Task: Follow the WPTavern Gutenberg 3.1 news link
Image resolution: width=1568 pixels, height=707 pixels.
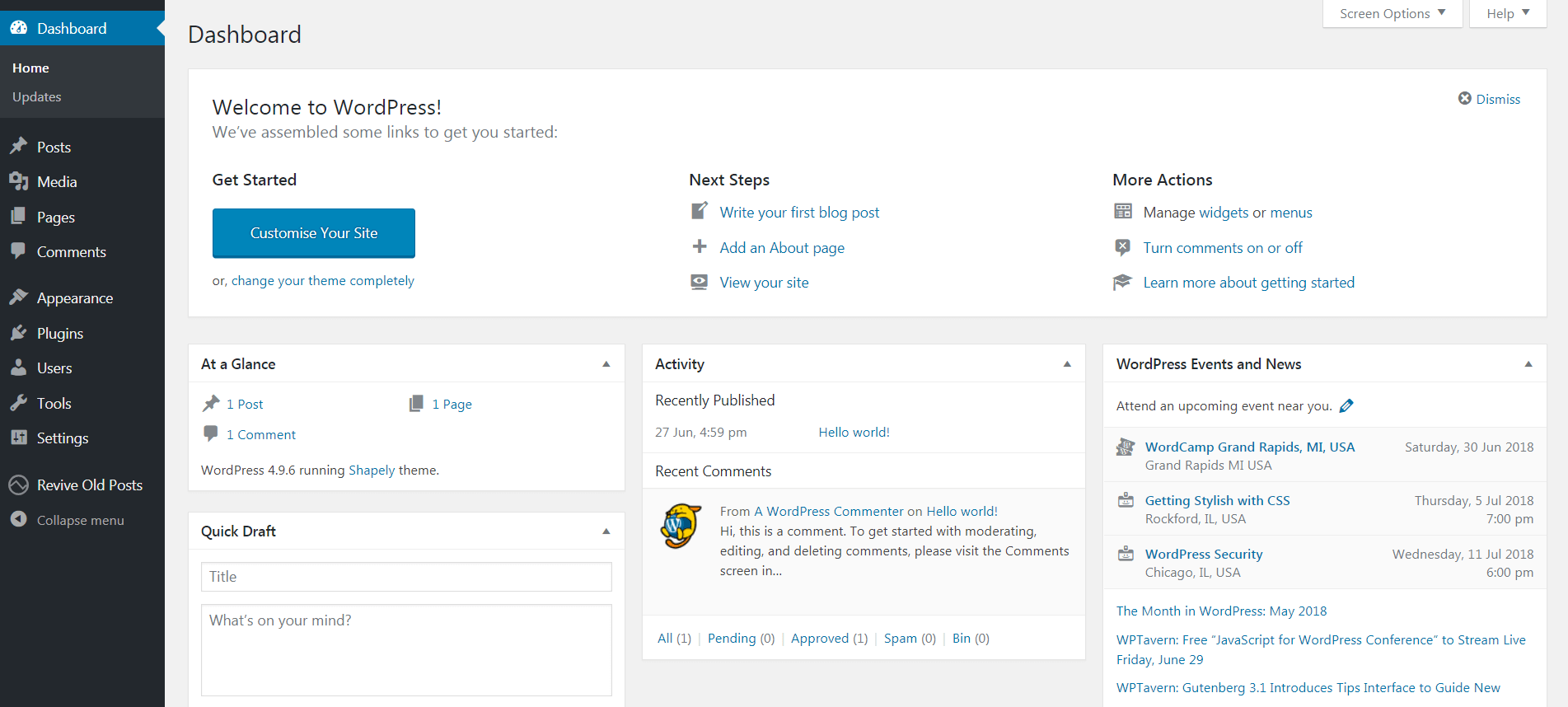Action: 1308,687
